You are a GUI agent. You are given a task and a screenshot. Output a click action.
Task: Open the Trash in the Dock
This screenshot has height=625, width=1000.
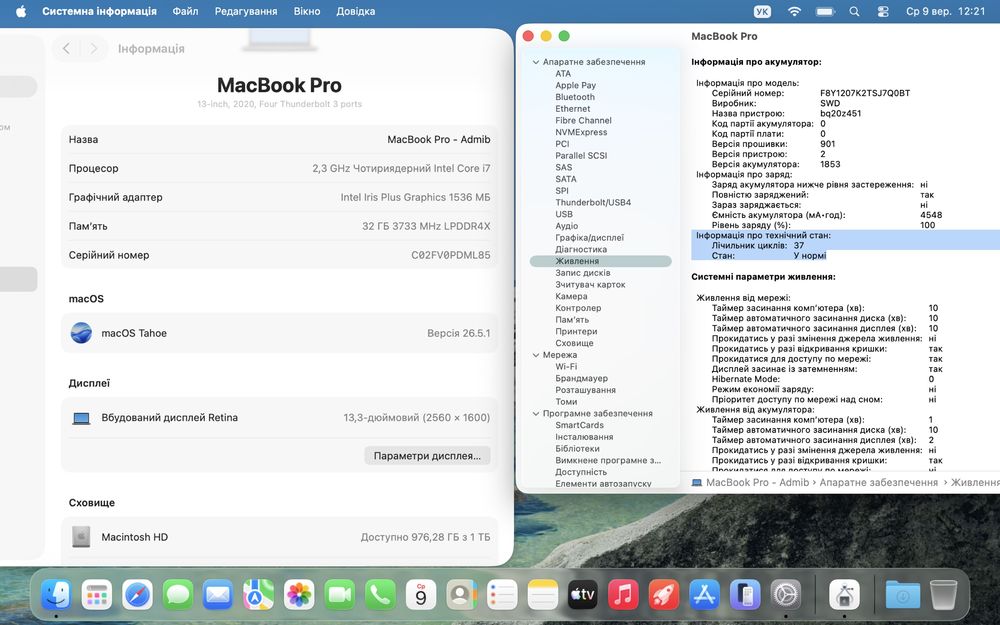[943, 595]
